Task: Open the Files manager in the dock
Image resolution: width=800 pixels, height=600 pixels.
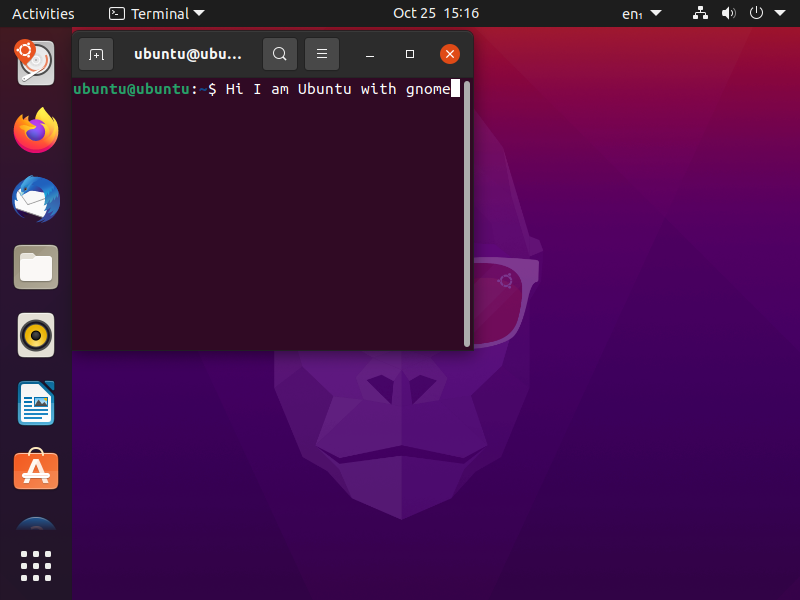Action: point(36,267)
